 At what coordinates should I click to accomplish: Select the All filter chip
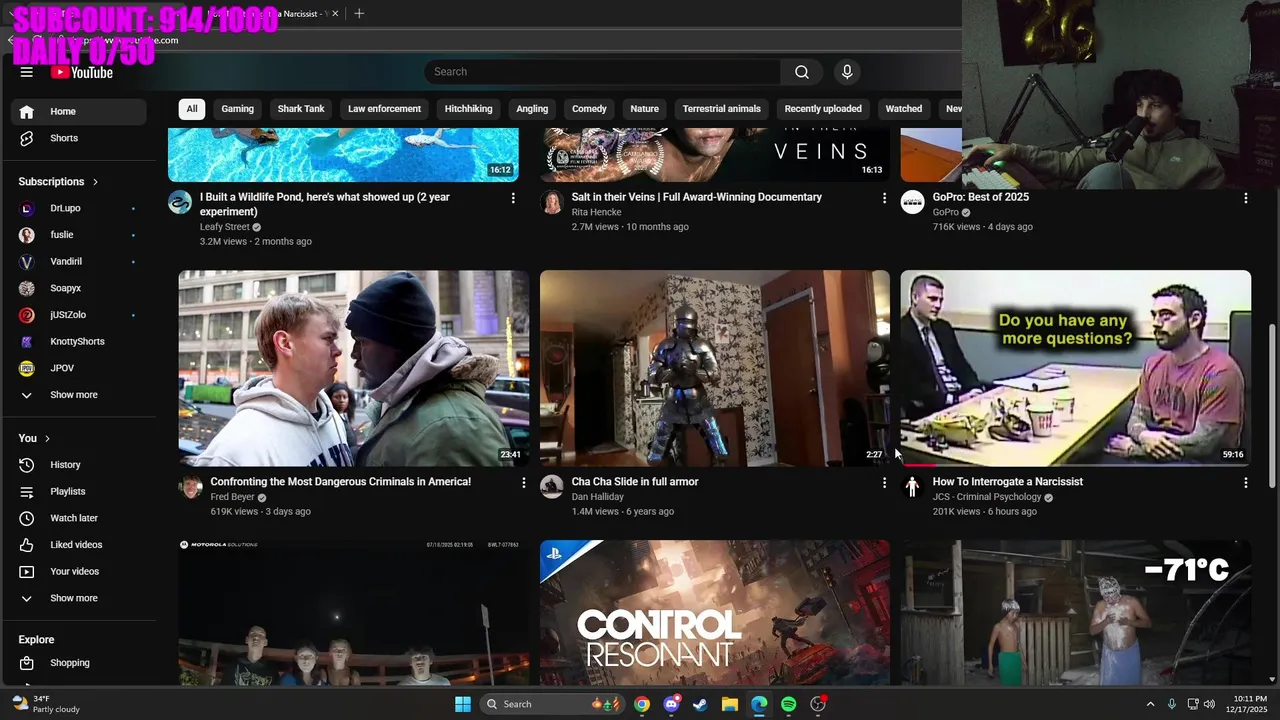coord(192,109)
